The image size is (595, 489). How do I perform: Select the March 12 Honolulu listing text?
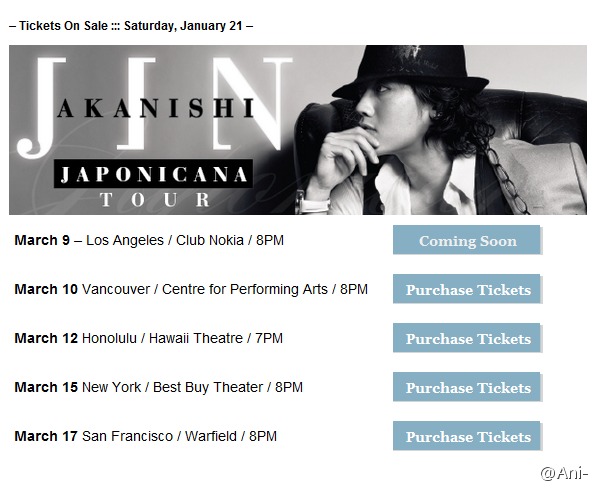148,338
